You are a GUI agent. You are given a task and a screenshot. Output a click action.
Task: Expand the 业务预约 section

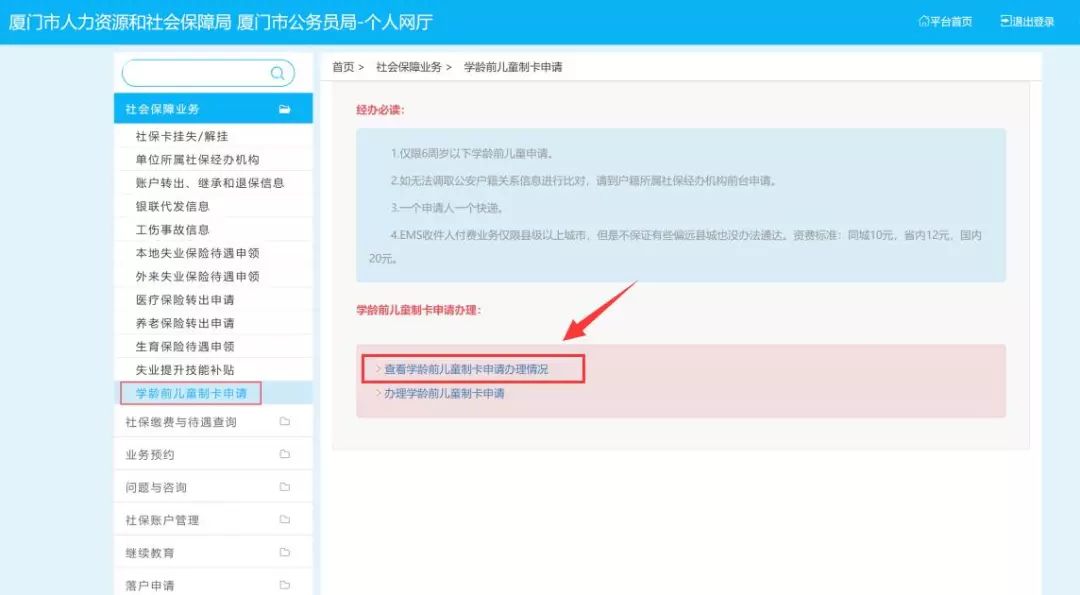pyautogui.click(x=213, y=455)
